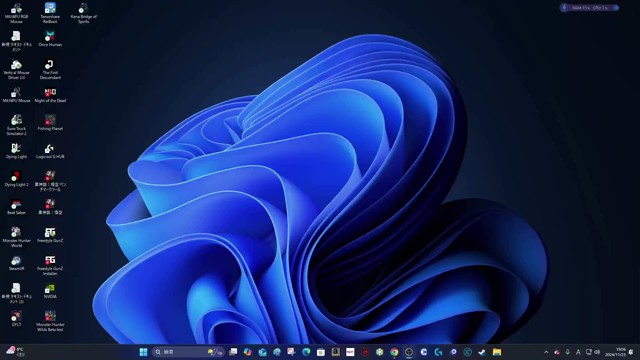
Task: Open Copilot from the taskbar
Action: (x=248, y=352)
